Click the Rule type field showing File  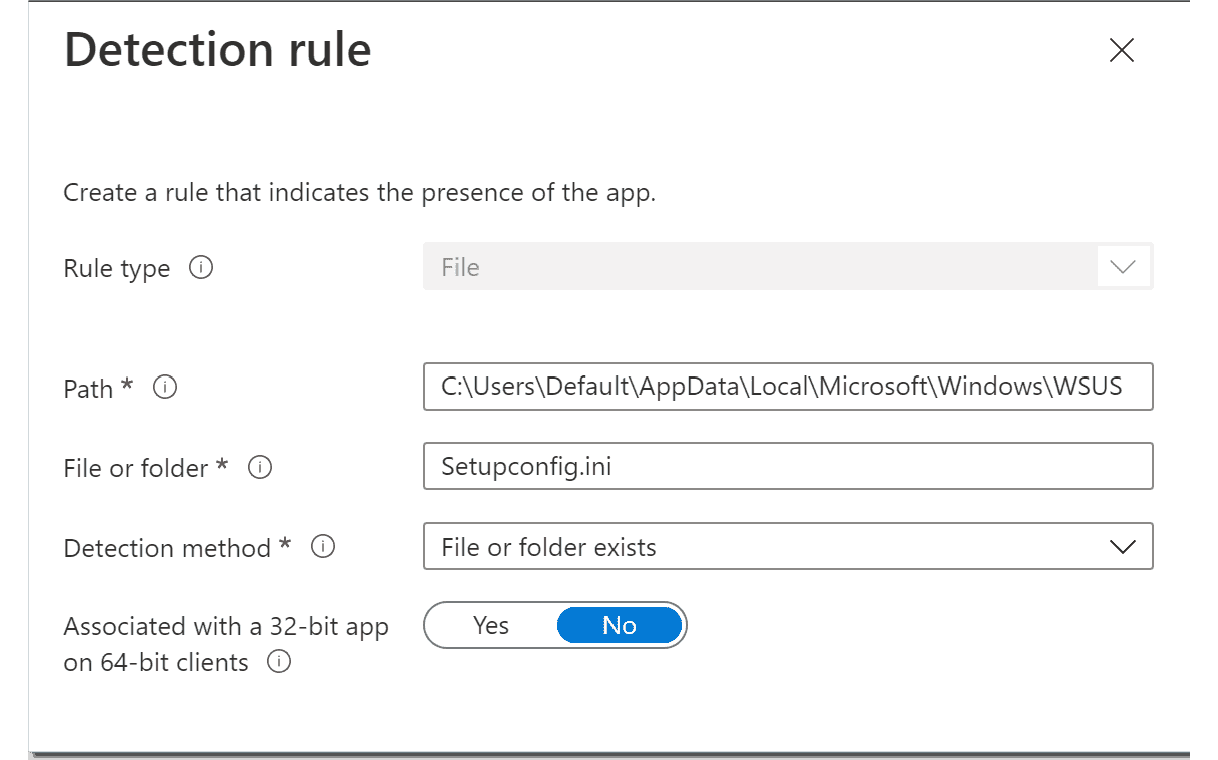pyautogui.click(x=760, y=268)
